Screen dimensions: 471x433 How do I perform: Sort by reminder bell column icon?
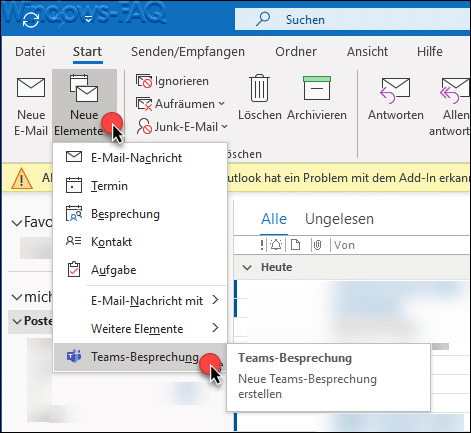(276, 245)
